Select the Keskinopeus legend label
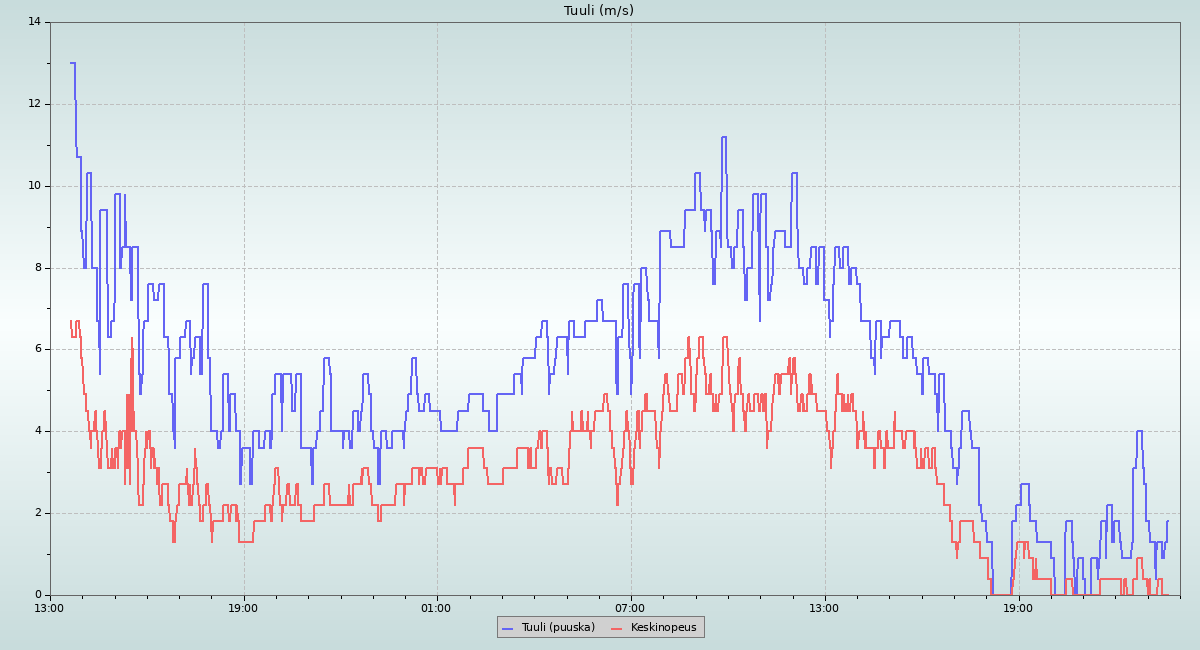The height and width of the screenshot is (650, 1200). [663, 627]
